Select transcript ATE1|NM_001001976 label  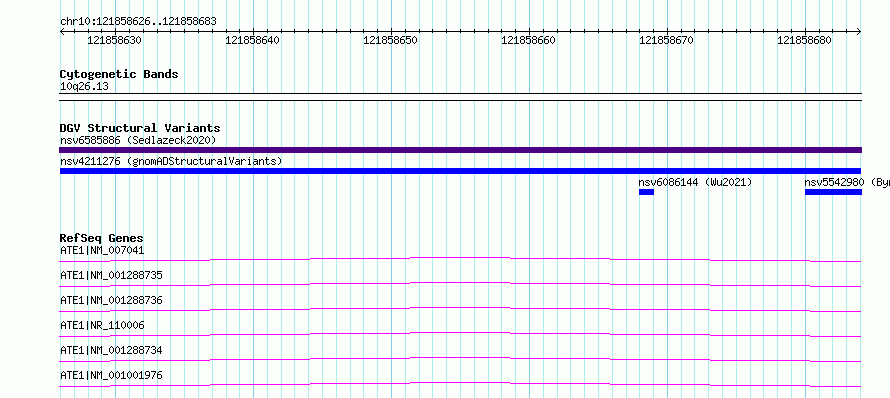111,375
